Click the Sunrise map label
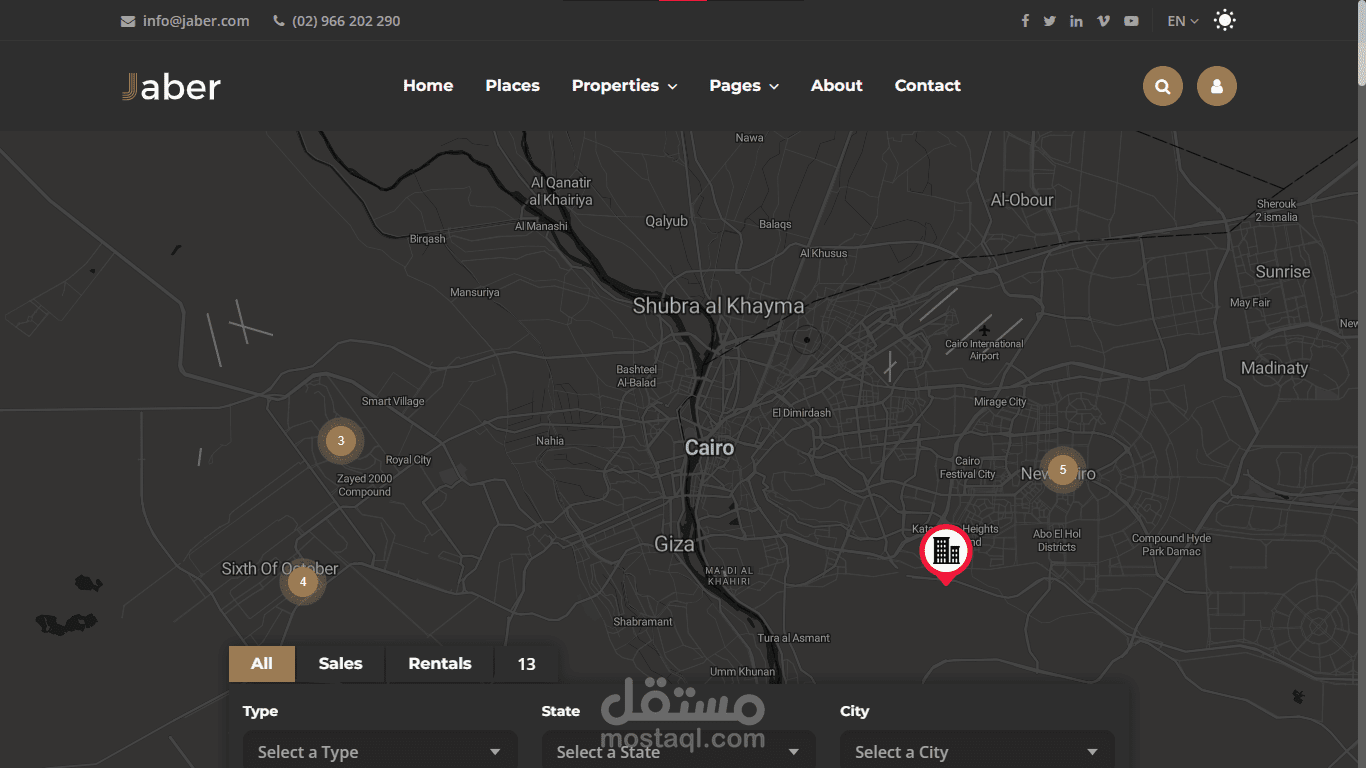This screenshot has height=768, width=1366. click(1283, 272)
